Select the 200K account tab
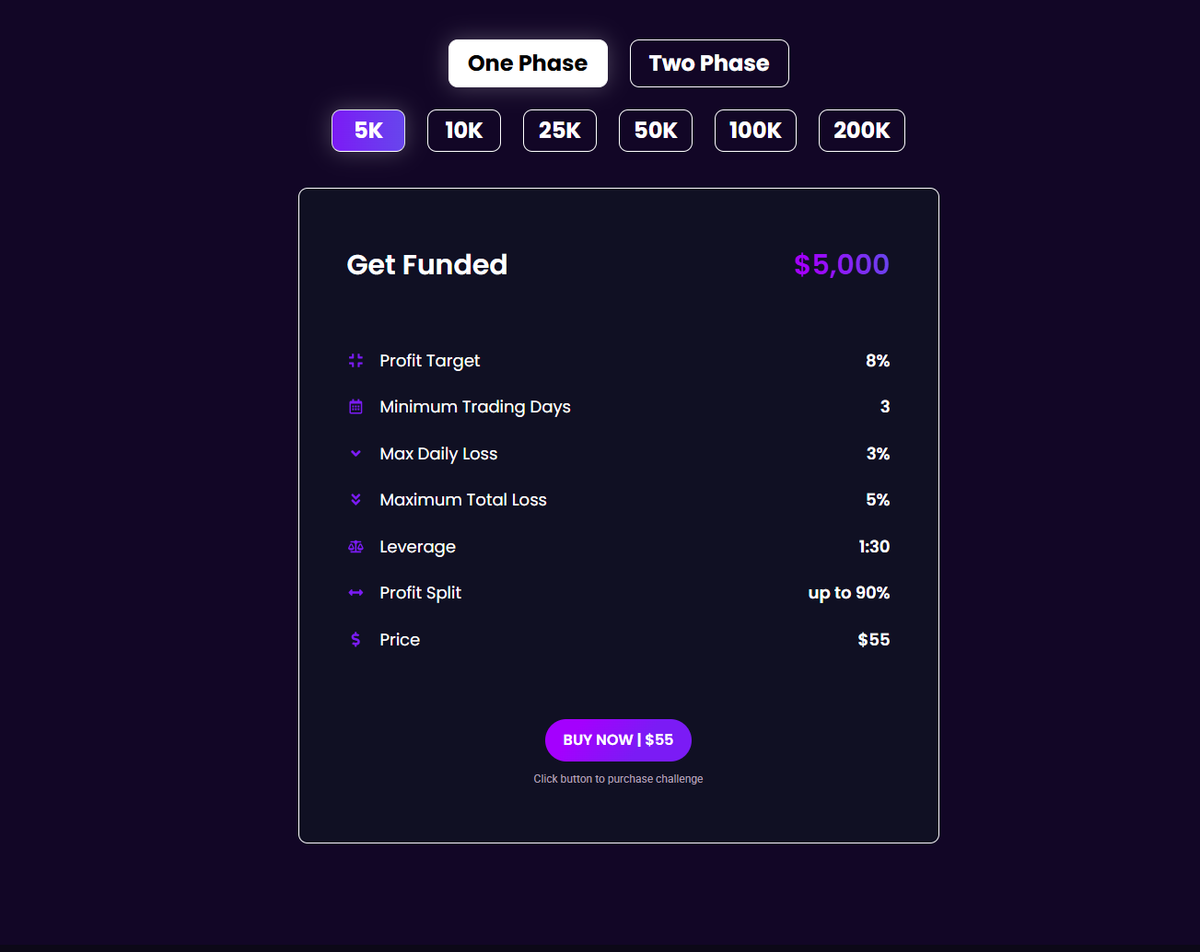This screenshot has height=952, width=1200. [862, 131]
